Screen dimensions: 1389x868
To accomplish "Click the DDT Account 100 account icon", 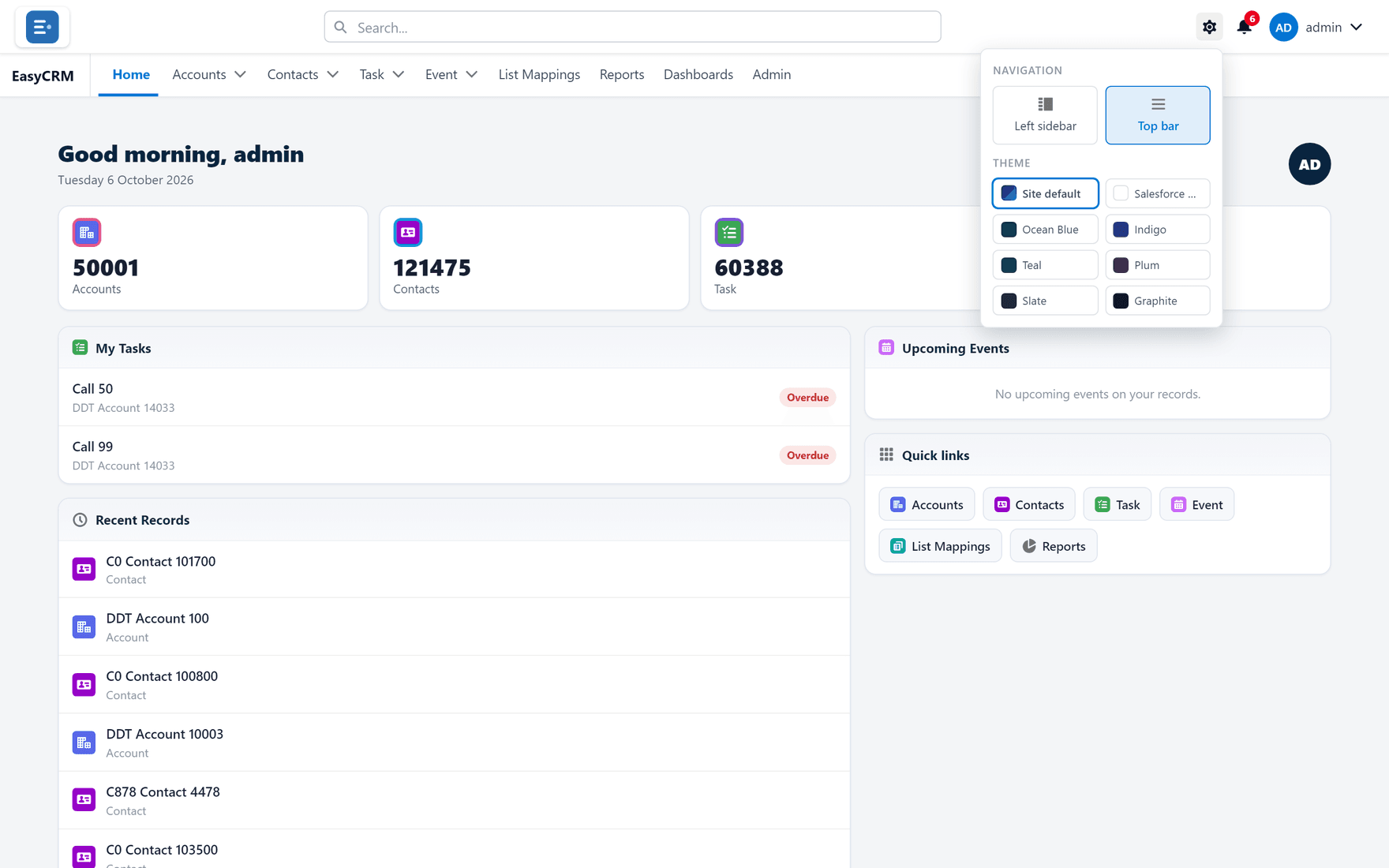I will [x=84, y=627].
